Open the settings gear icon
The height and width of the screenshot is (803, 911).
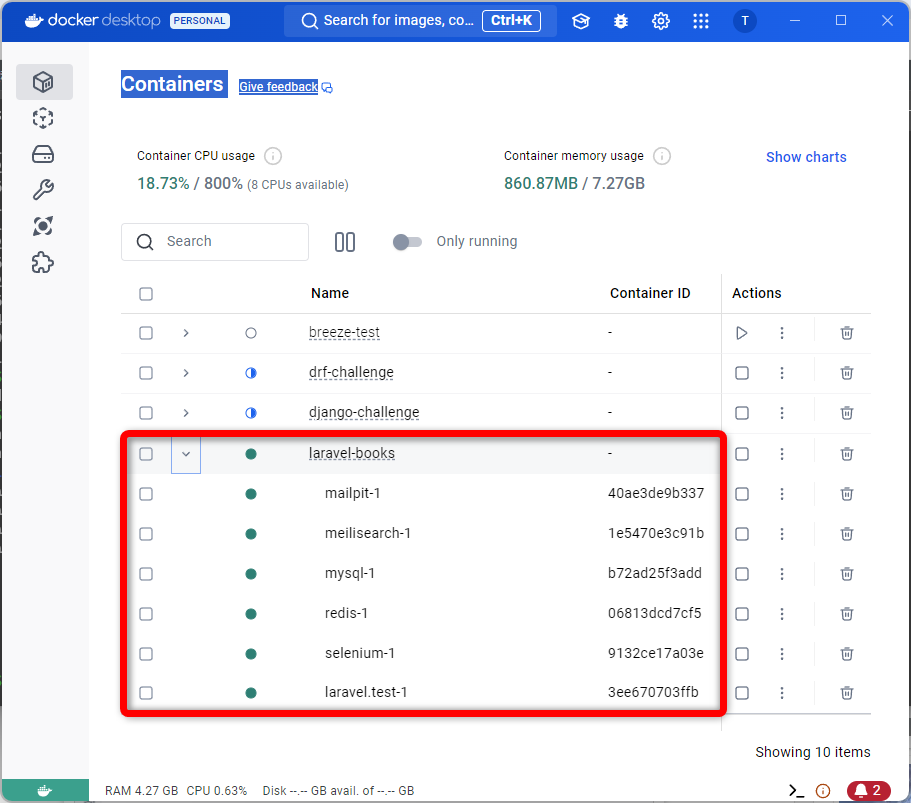(661, 21)
